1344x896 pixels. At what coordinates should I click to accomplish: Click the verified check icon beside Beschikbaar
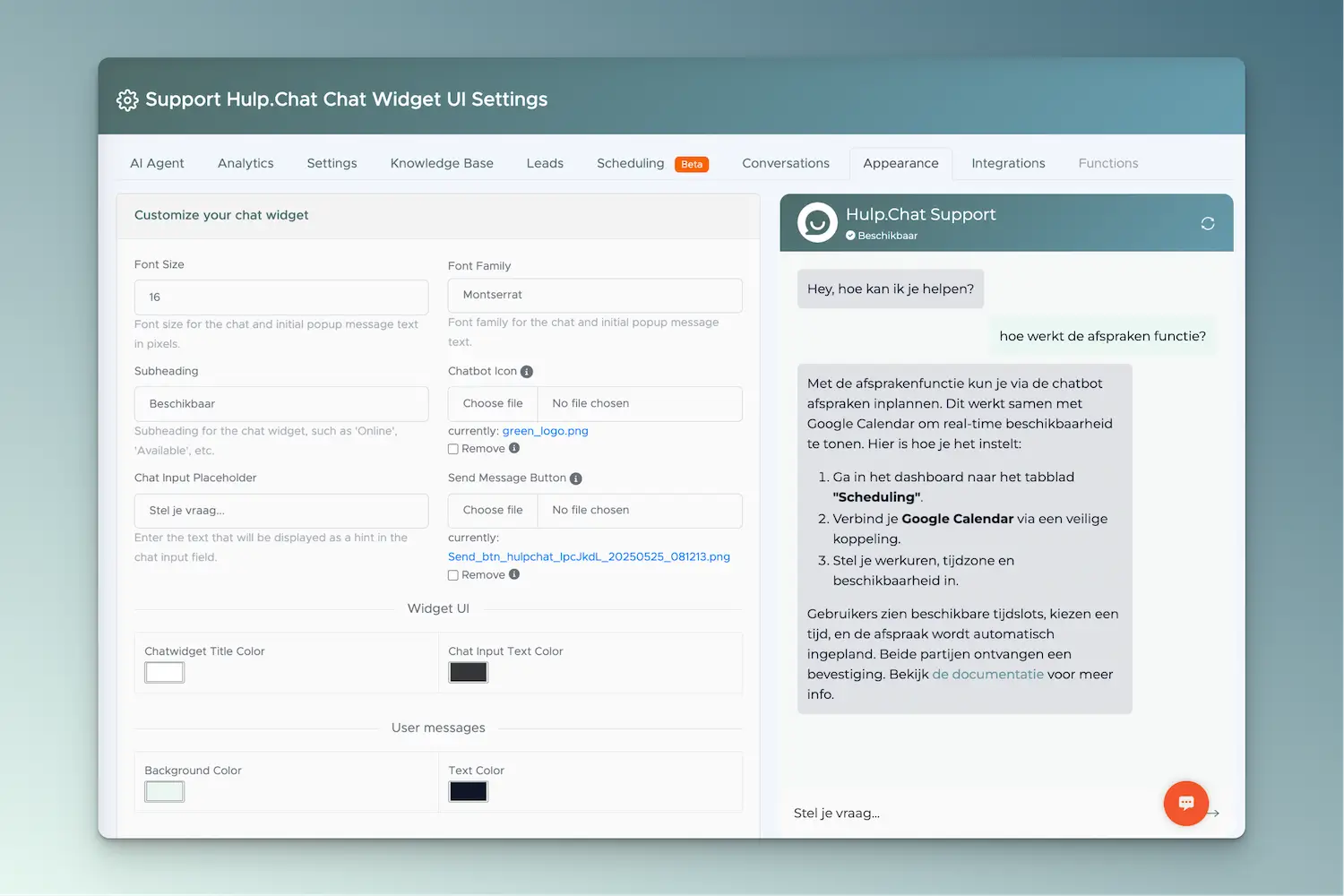(850, 236)
